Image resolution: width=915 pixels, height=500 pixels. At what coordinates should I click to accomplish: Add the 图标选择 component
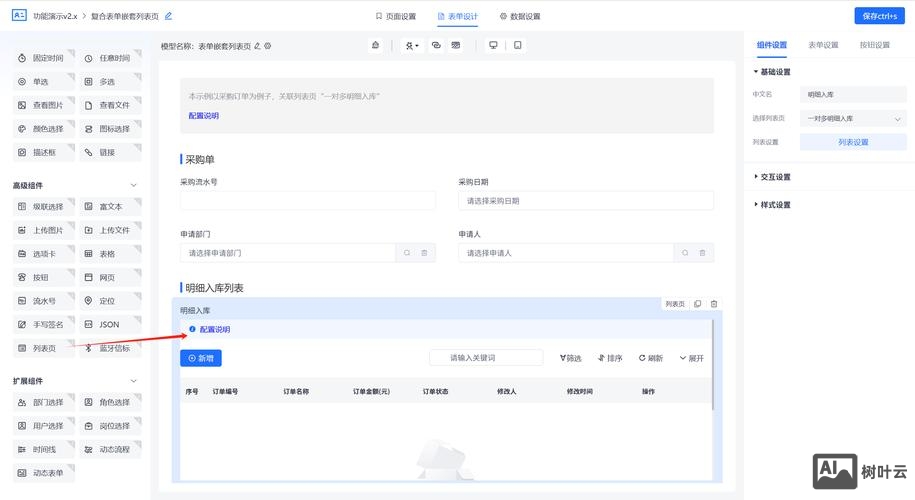(110, 128)
